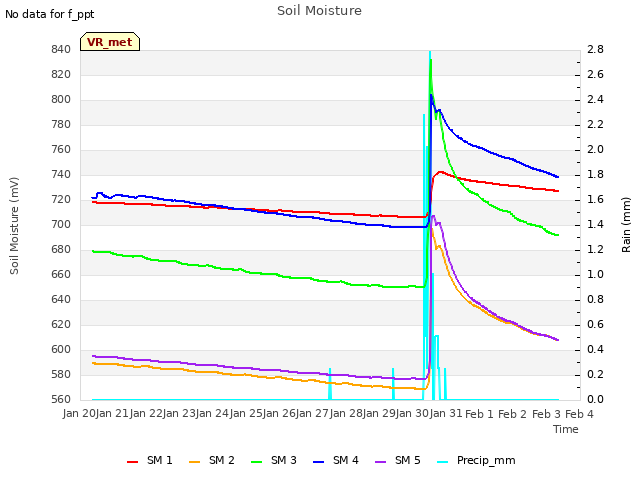
Task: Click the orange SM 2 legend swatch
Action: [195, 462]
